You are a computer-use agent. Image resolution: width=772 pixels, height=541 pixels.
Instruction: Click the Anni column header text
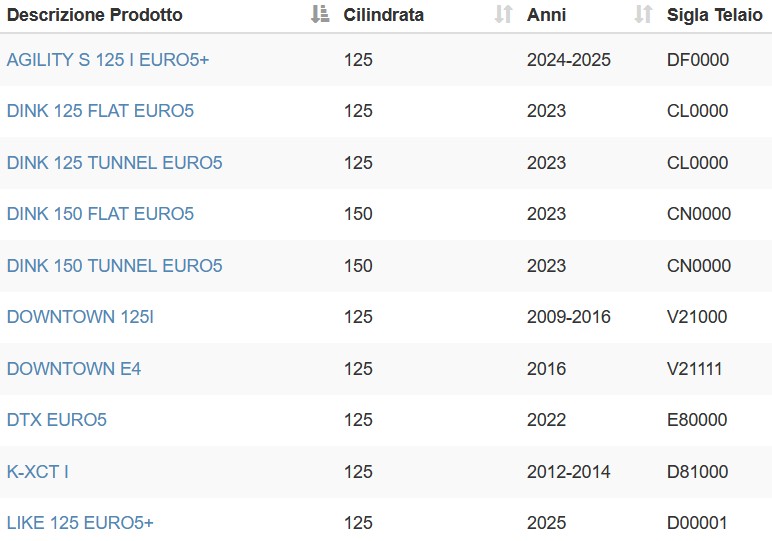tap(547, 15)
